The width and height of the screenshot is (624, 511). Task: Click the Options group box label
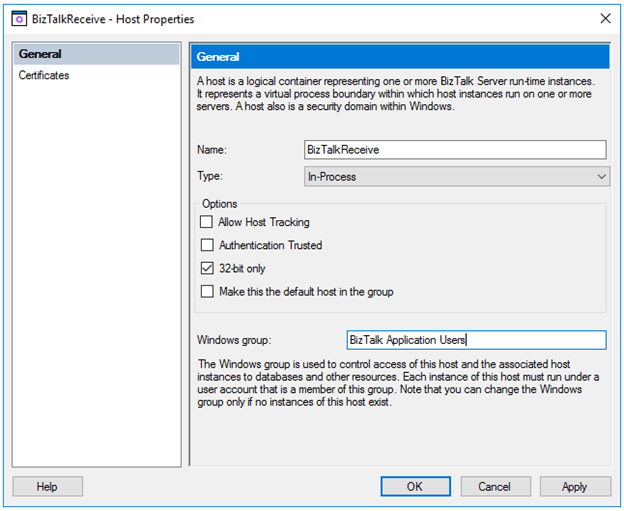click(x=220, y=204)
